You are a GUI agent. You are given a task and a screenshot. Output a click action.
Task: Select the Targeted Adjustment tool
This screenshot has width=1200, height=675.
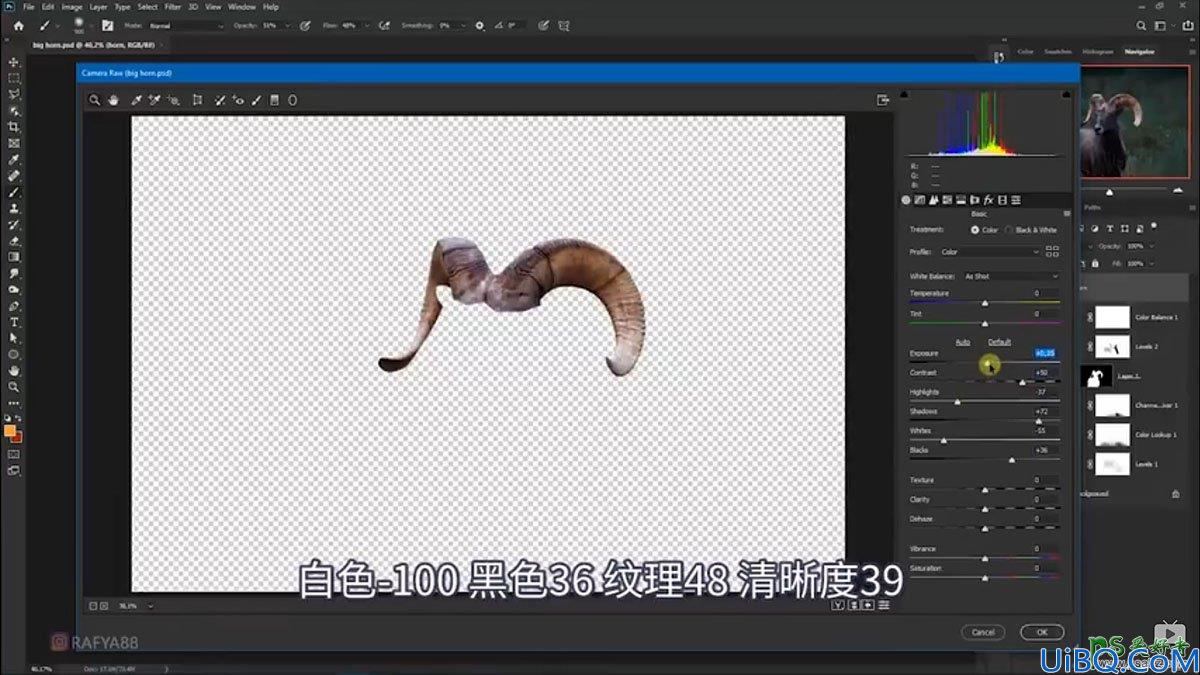coord(174,100)
